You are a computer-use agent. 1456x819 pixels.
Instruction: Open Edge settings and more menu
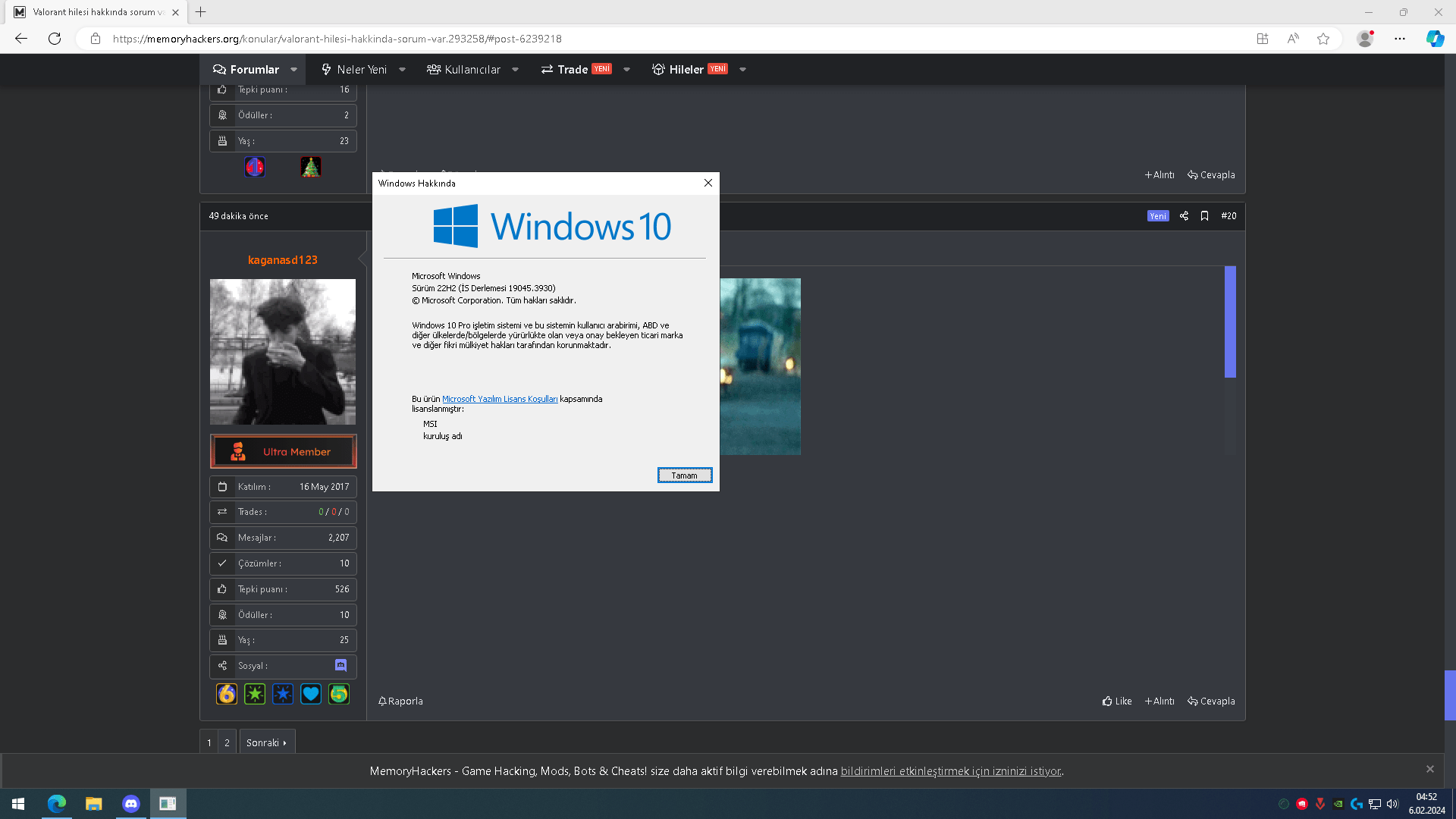[1400, 39]
